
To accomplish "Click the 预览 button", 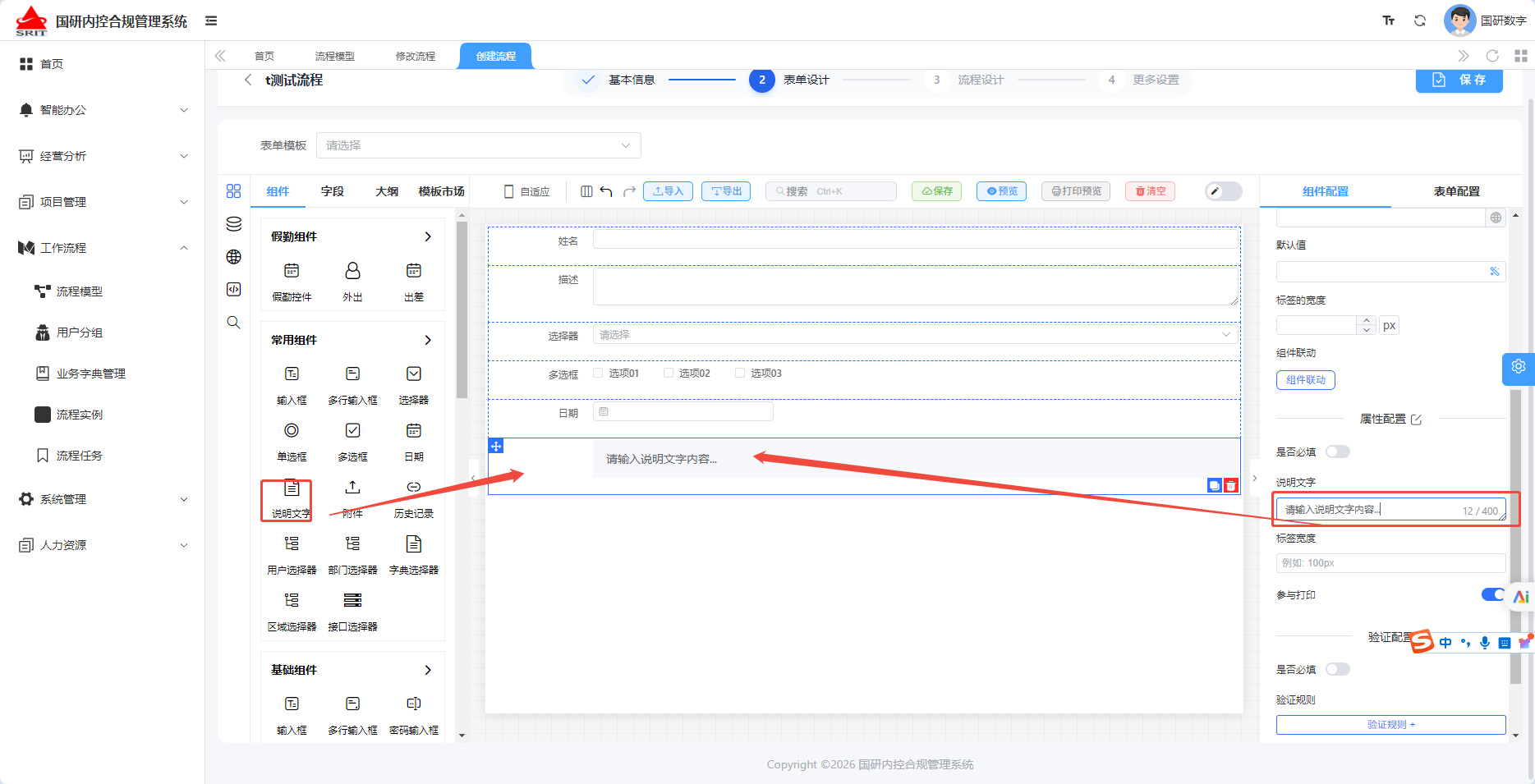I will [x=1002, y=191].
